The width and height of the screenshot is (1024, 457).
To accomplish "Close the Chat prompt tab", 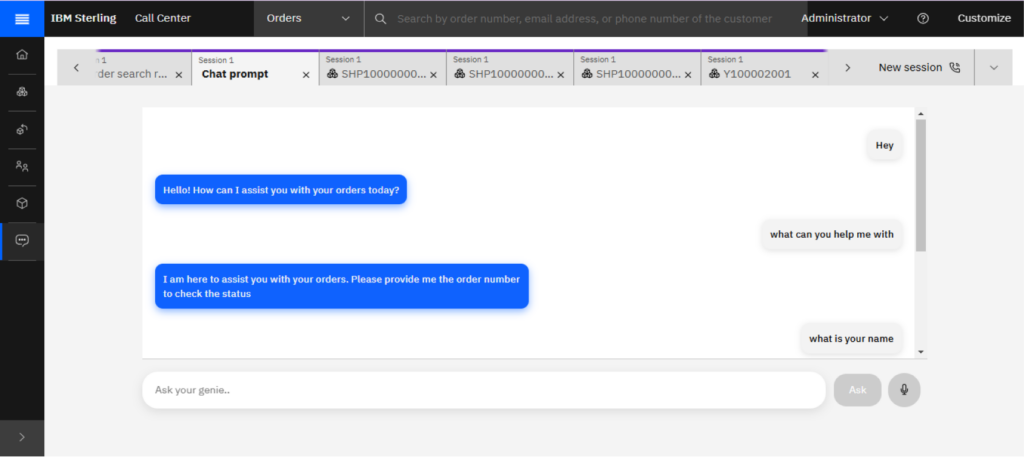I will (x=306, y=75).
